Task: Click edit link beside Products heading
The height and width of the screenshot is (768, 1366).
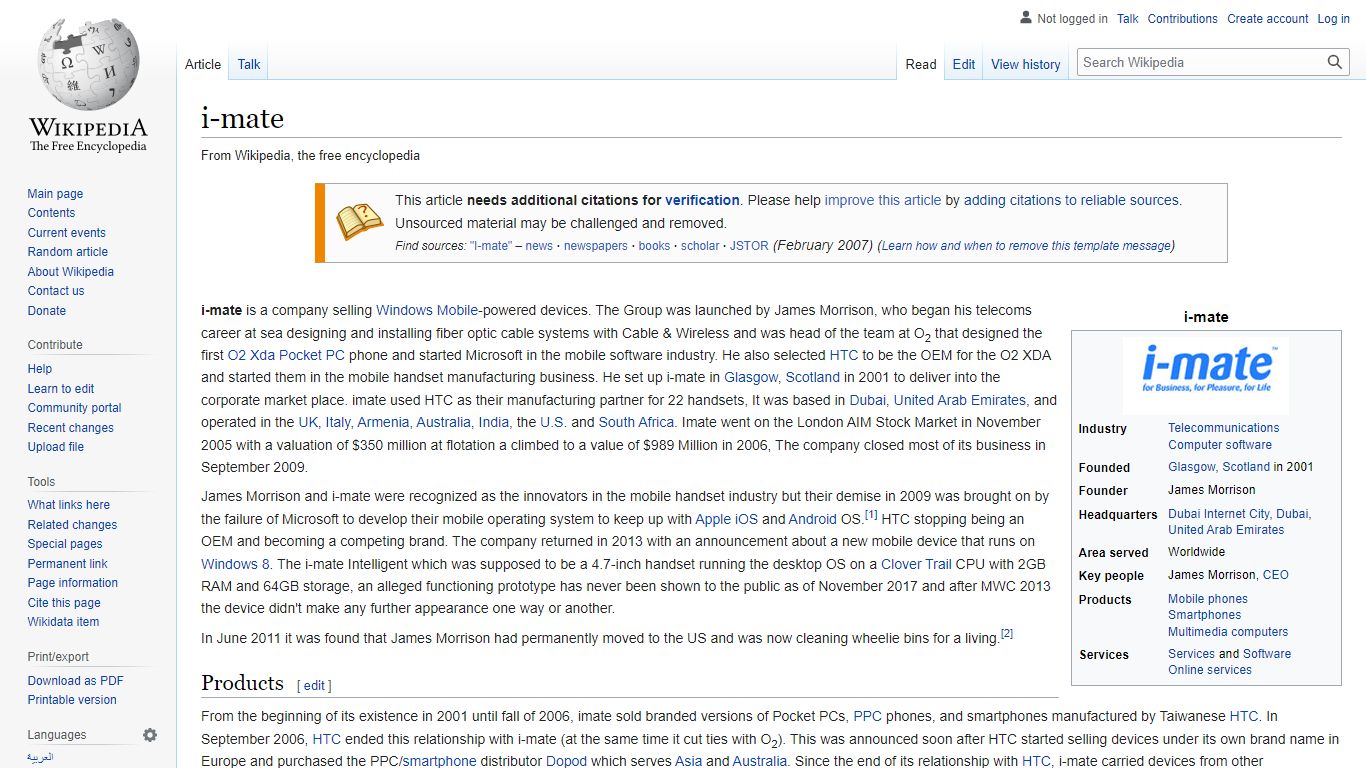Action: [315, 686]
